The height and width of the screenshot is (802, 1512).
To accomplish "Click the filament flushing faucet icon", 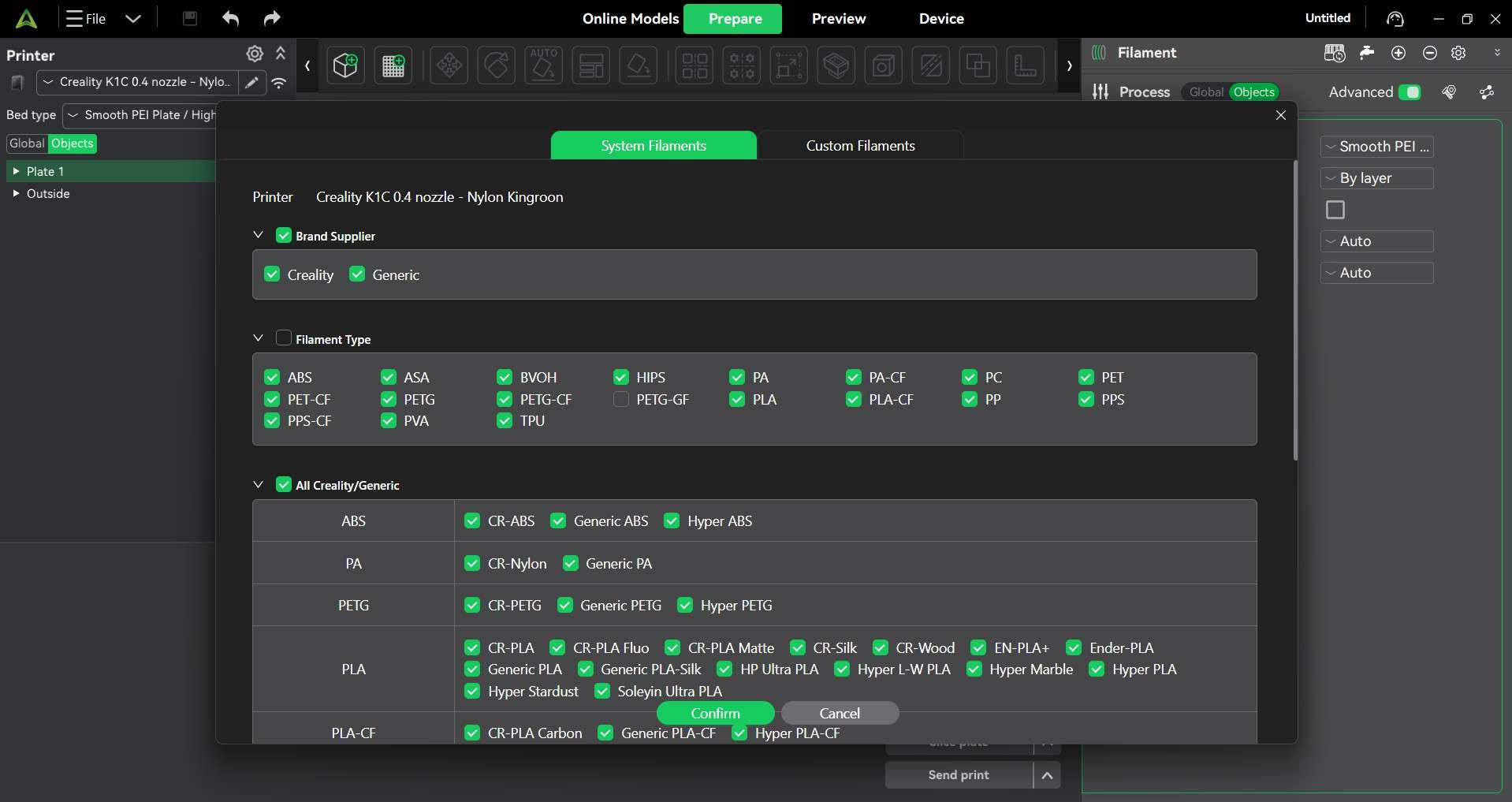I will [x=1367, y=53].
